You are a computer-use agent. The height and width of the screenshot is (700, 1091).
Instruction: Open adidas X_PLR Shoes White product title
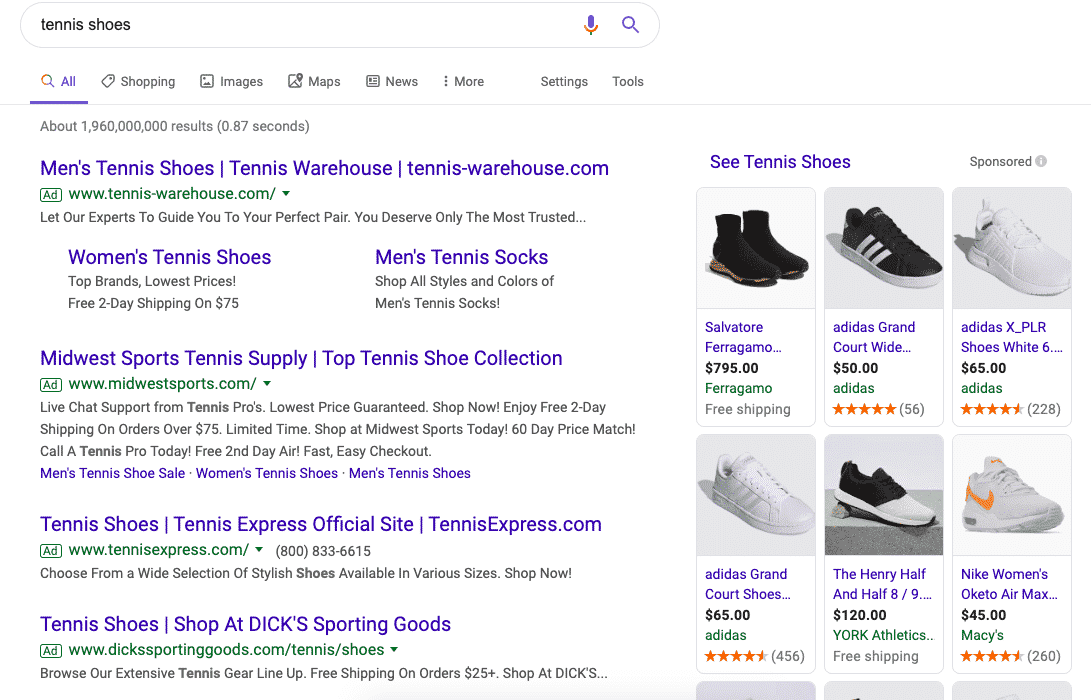1012,337
